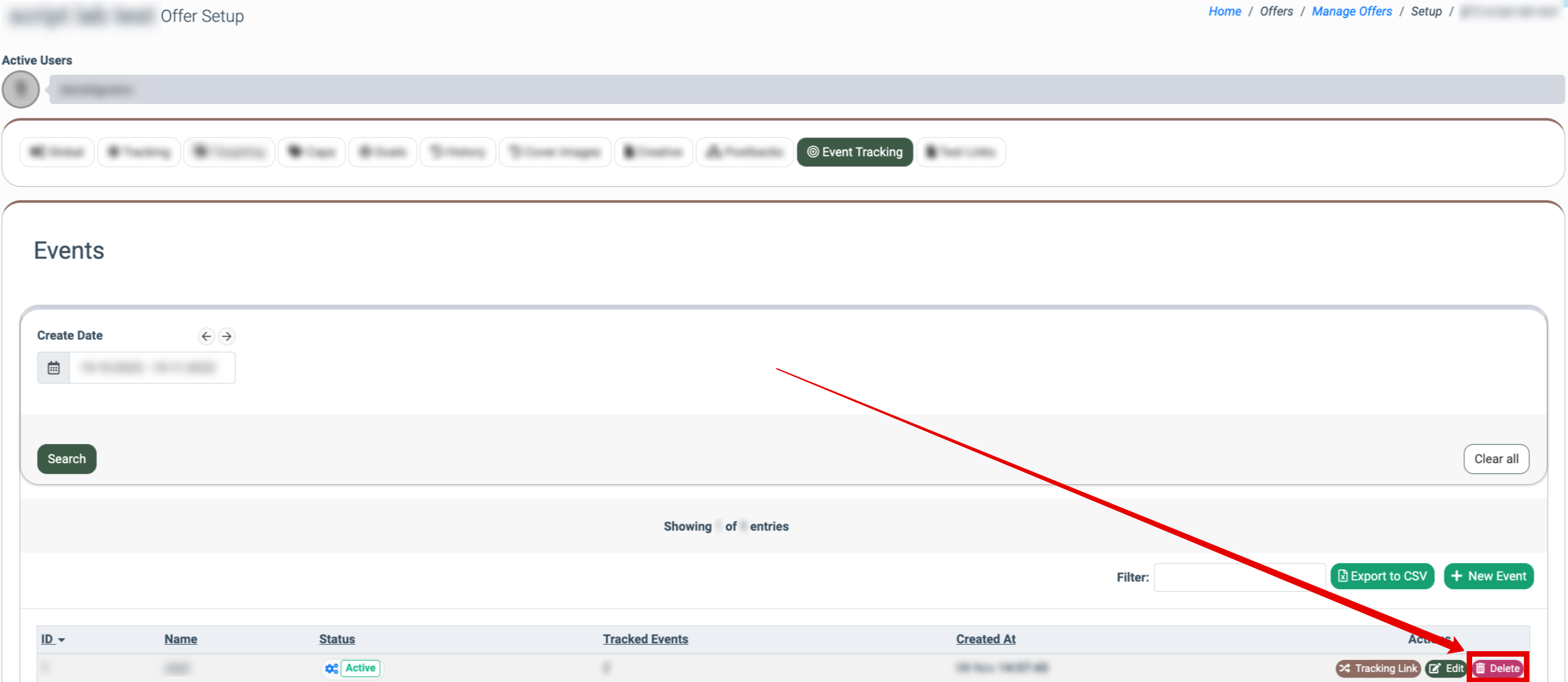Go to previous date range arrow
Viewport: 1568px width, 682px height.
coord(207,336)
